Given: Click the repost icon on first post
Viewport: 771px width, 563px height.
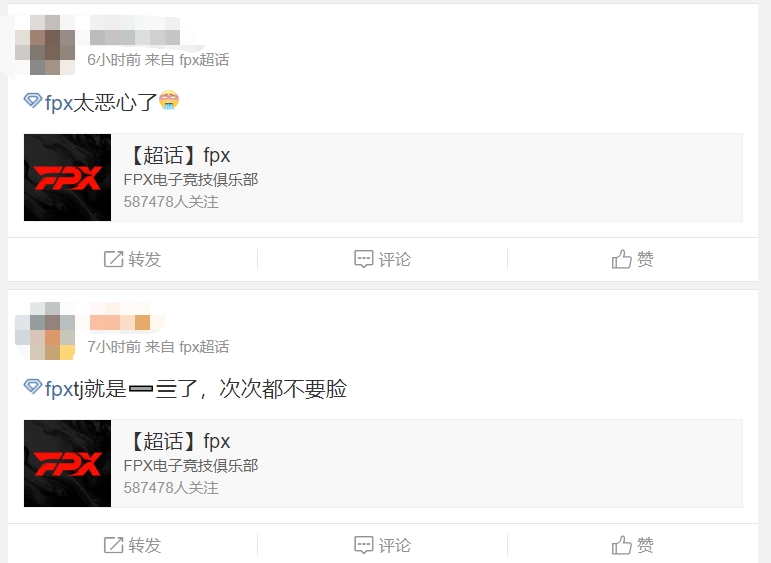Looking at the screenshot, I should pos(113,259).
